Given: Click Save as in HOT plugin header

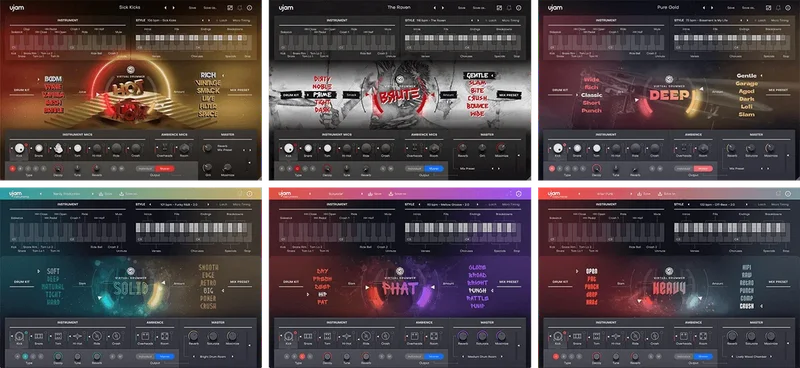Looking at the screenshot, I should tap(210, 8).
